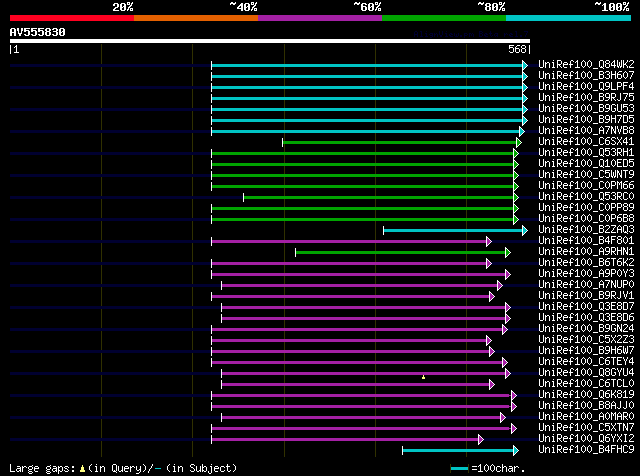Image resolution: width=640 pixels, height=476 pixels.
Task: Open the UniRef100_C5WNT9 hit label
Action: click(x=586, y=174)
